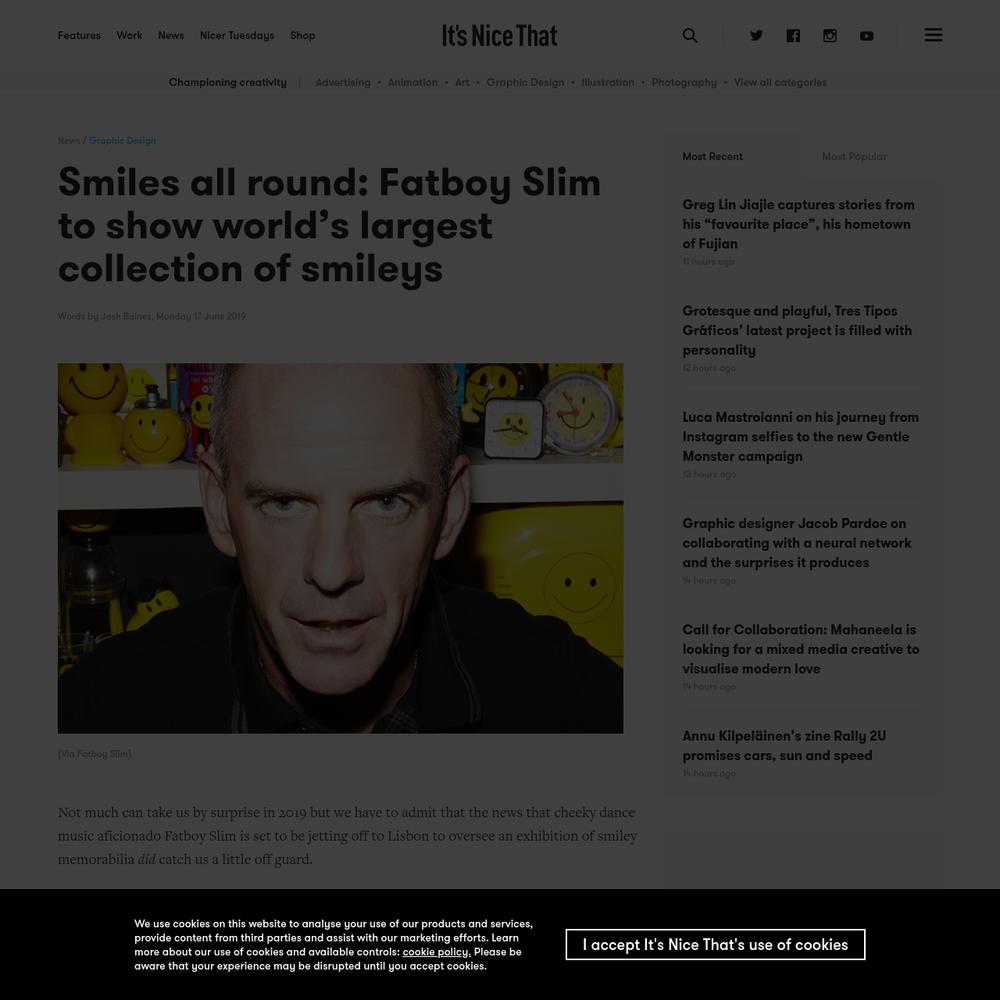This screenshot has width=1000, height=1000.
Task: Open the Illustration category link
Action: 607,82
